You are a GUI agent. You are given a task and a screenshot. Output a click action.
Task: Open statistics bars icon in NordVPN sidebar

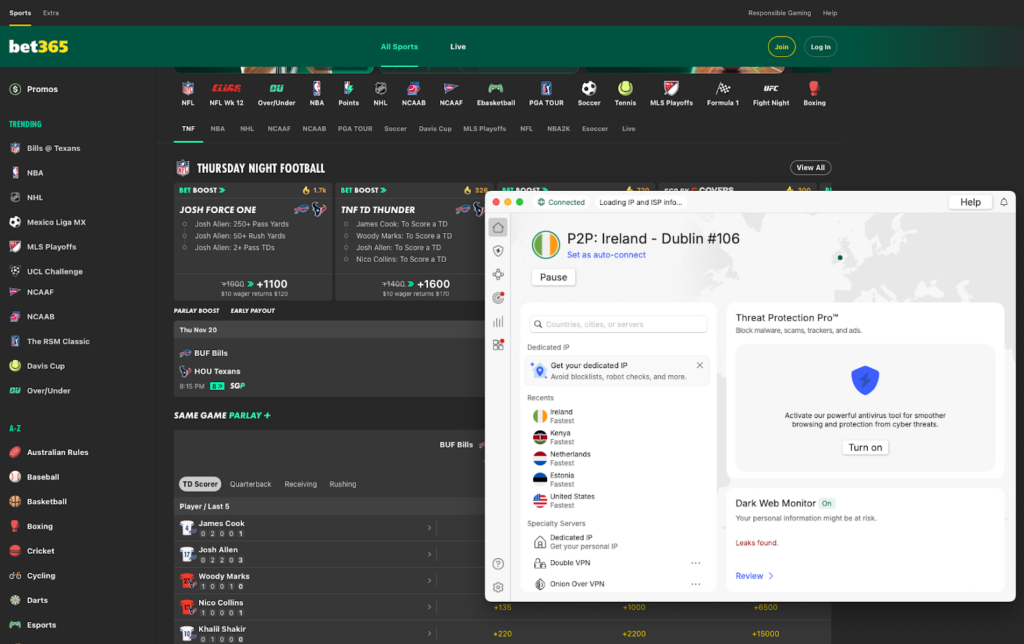tap(498, 321)
